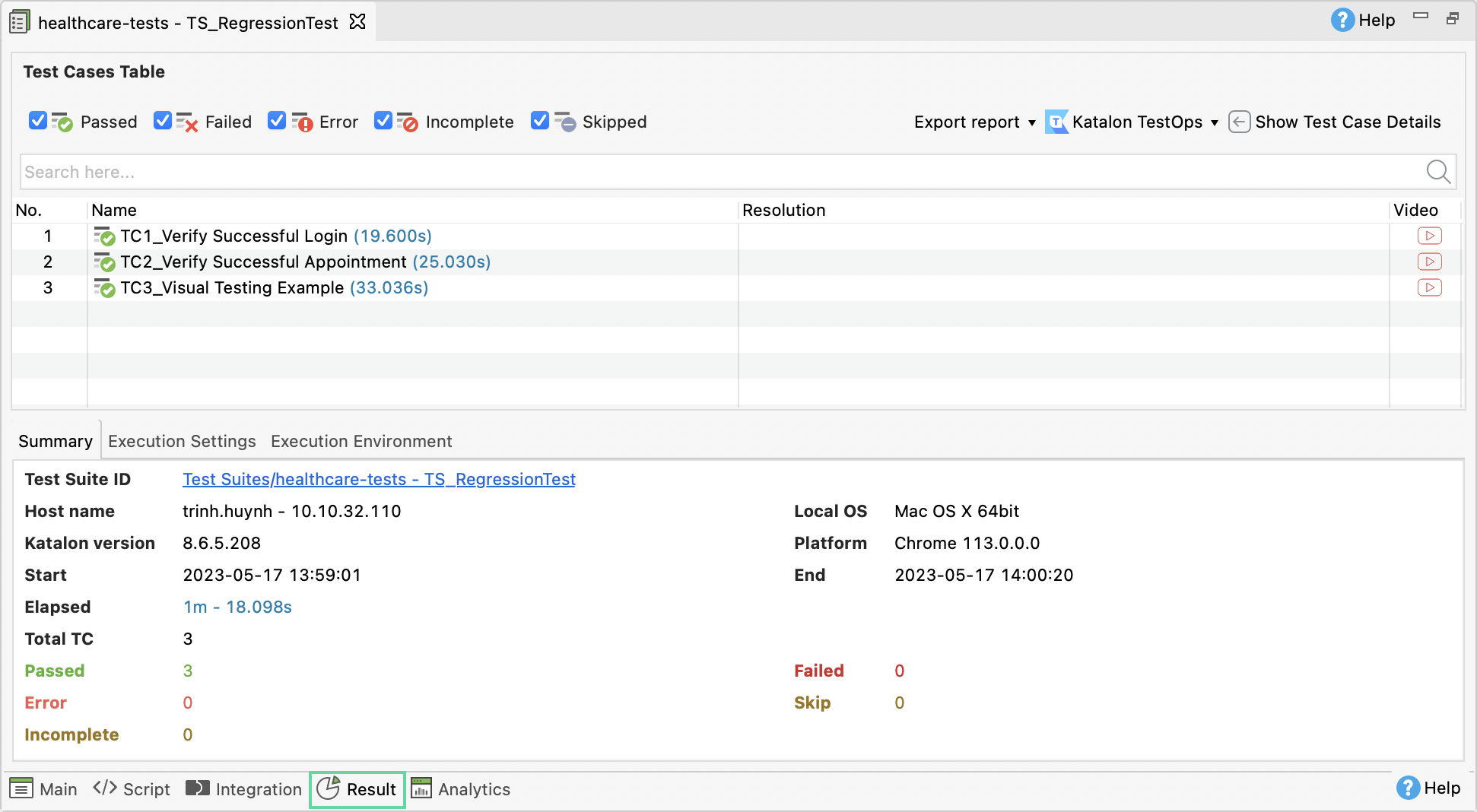This screenshot has height=812, width=1477.
Task: Uncheck the Passed filter checkbox
Action: pos(37,121)
